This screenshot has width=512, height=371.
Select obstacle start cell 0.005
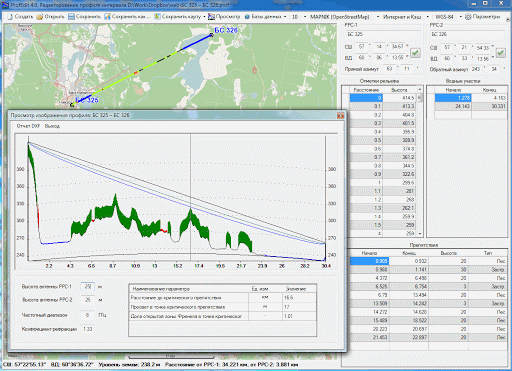point(369,261)
